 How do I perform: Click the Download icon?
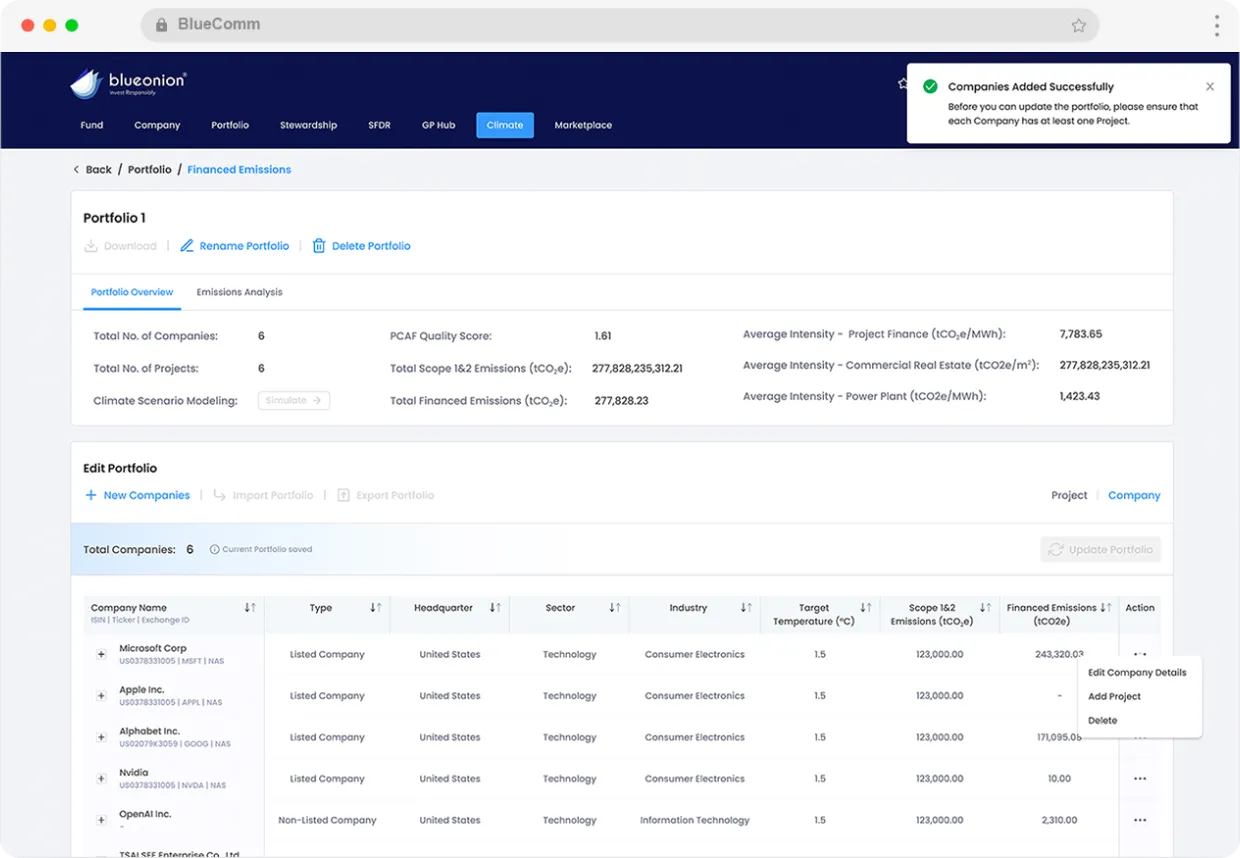(x=91, y=246)
